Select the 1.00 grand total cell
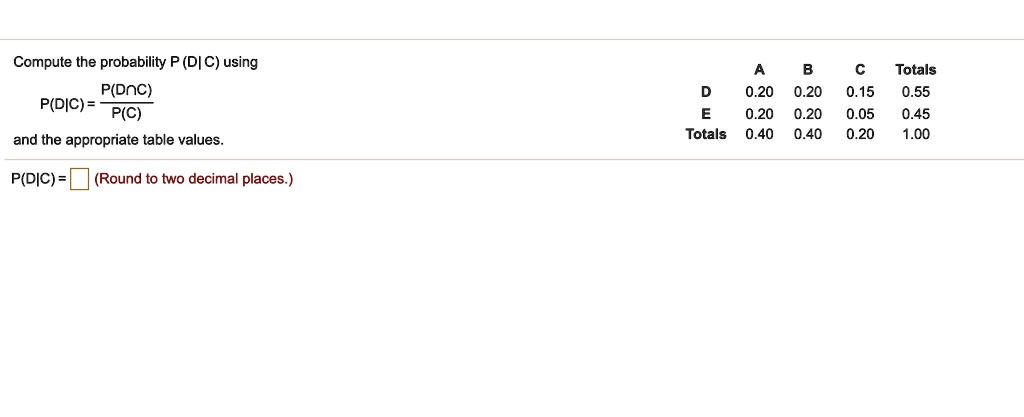 (915, 134)
